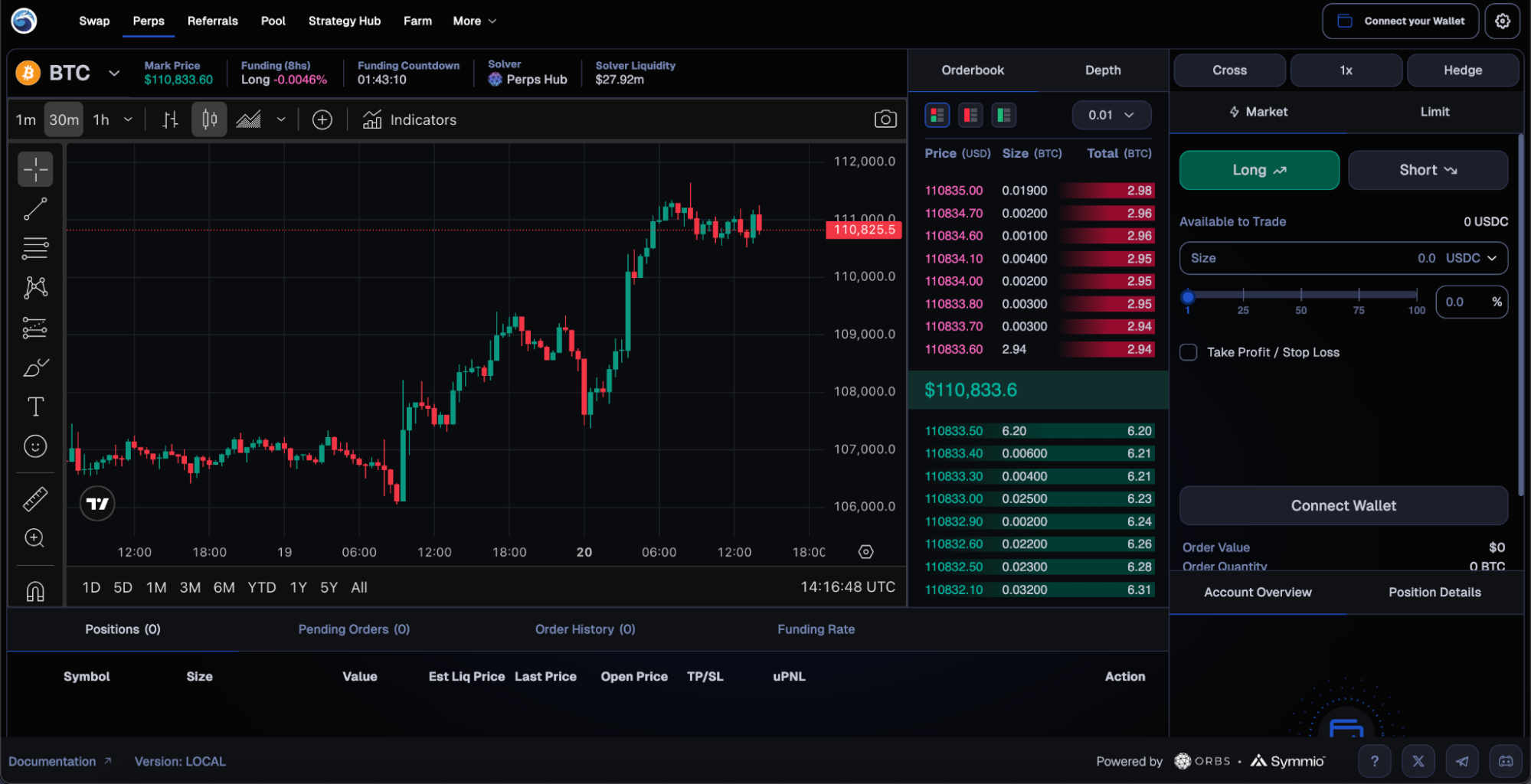Take a chart screenshot with the camera icon
The width and height of the screenshot is (1531, 784).
click(885, 119)
